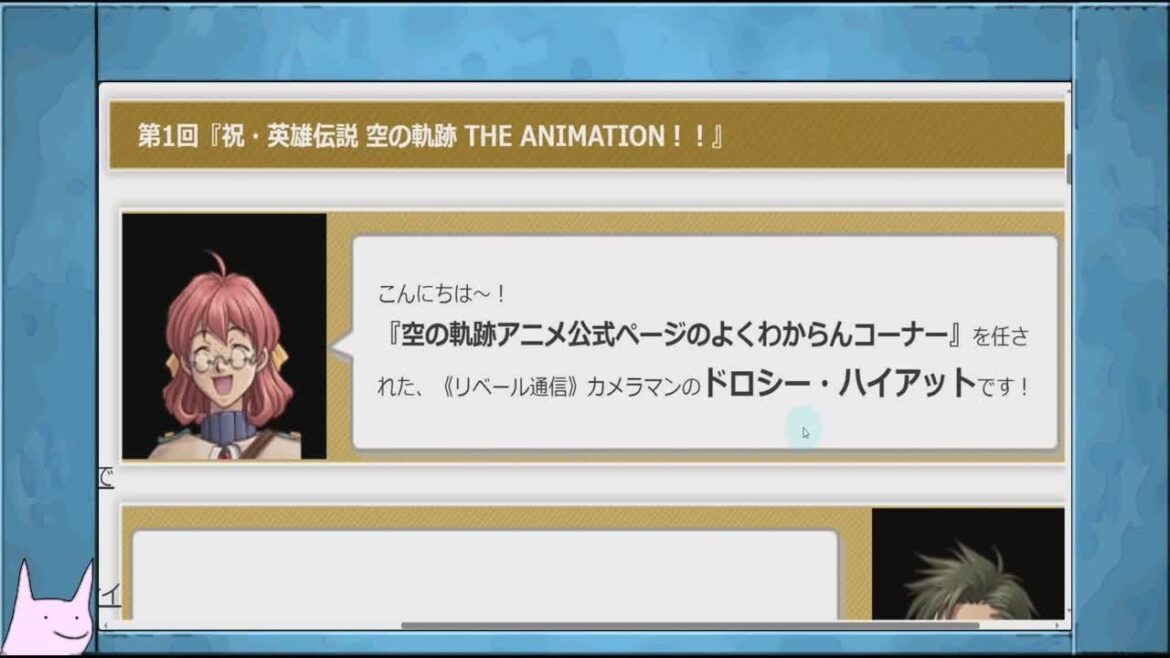The width and height of the screenshot is (1170, 658).
Task: Click vertical scrollbar track below the thumb
Action: coord(1069,395)
